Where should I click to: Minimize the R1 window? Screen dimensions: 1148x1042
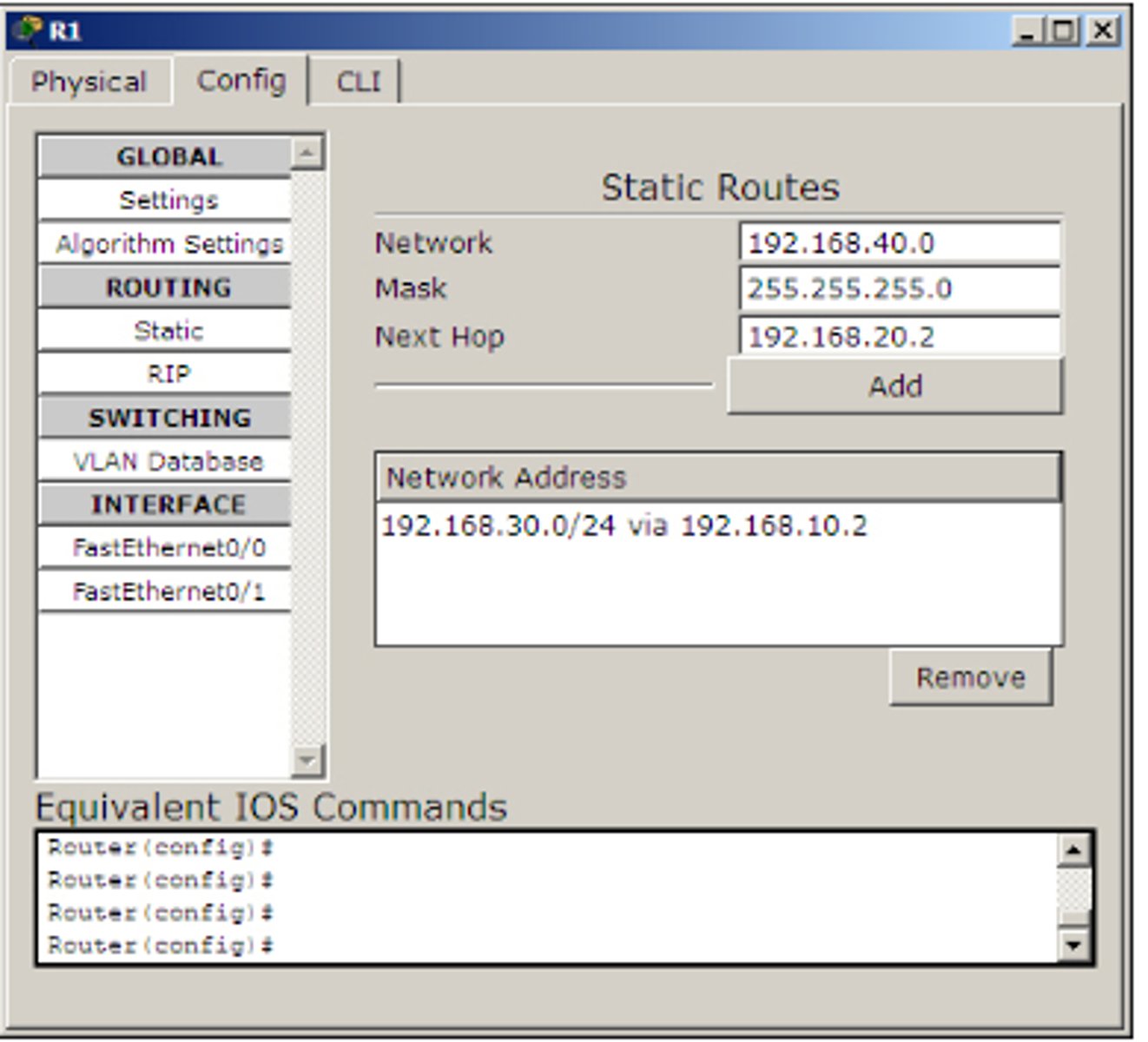tap(1027, 31)
